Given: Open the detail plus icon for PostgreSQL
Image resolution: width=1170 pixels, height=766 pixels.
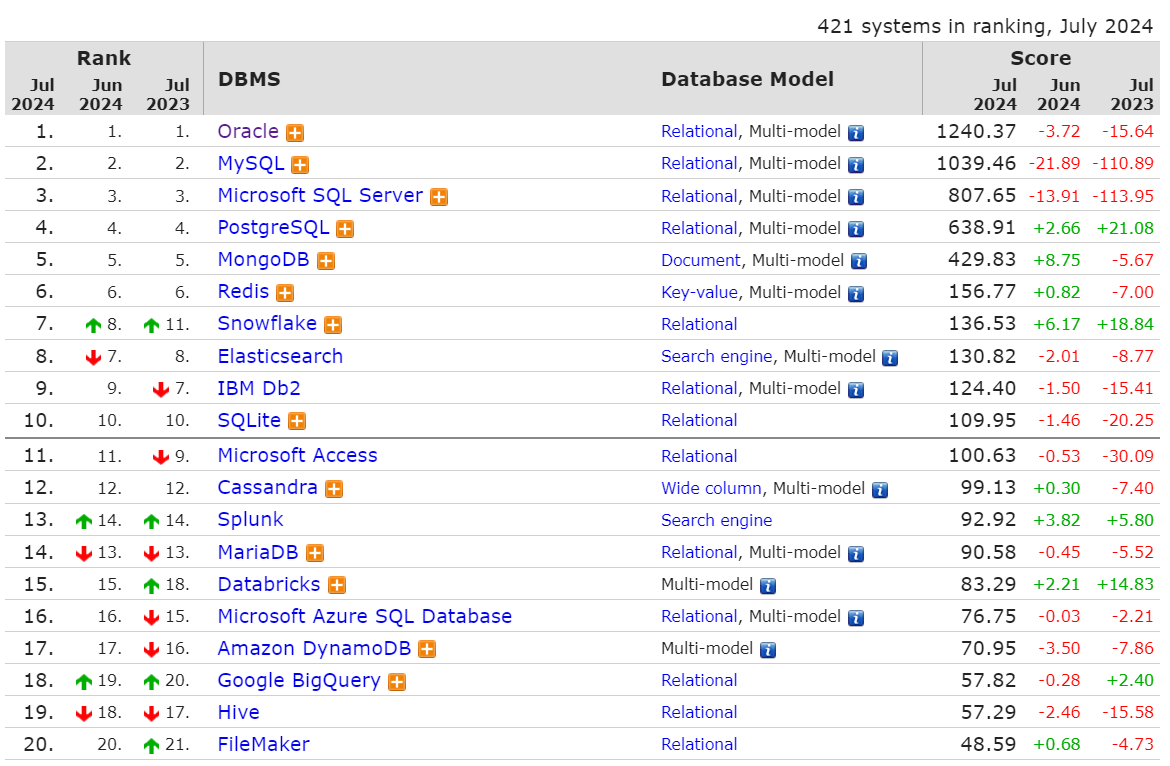Looking at the screenshot, I should pos(345,229).
